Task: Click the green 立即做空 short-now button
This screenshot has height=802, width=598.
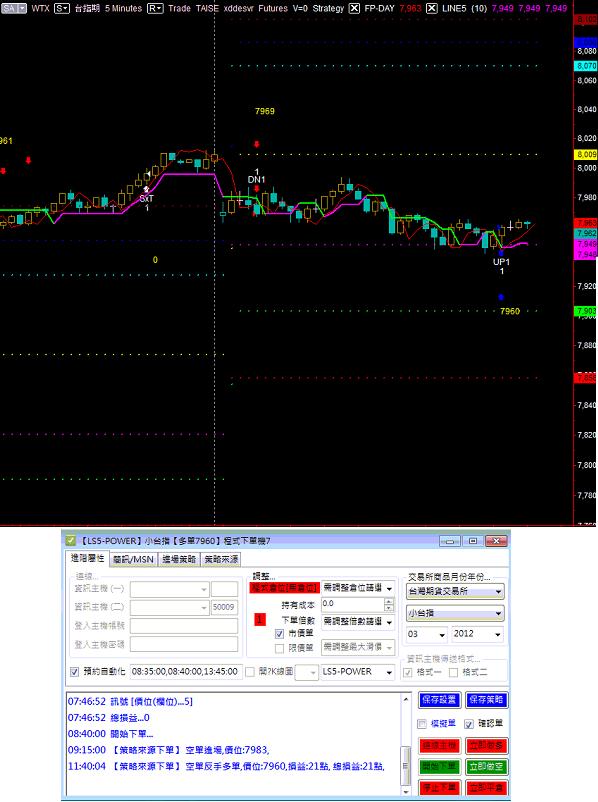Action: pos(486,767)
